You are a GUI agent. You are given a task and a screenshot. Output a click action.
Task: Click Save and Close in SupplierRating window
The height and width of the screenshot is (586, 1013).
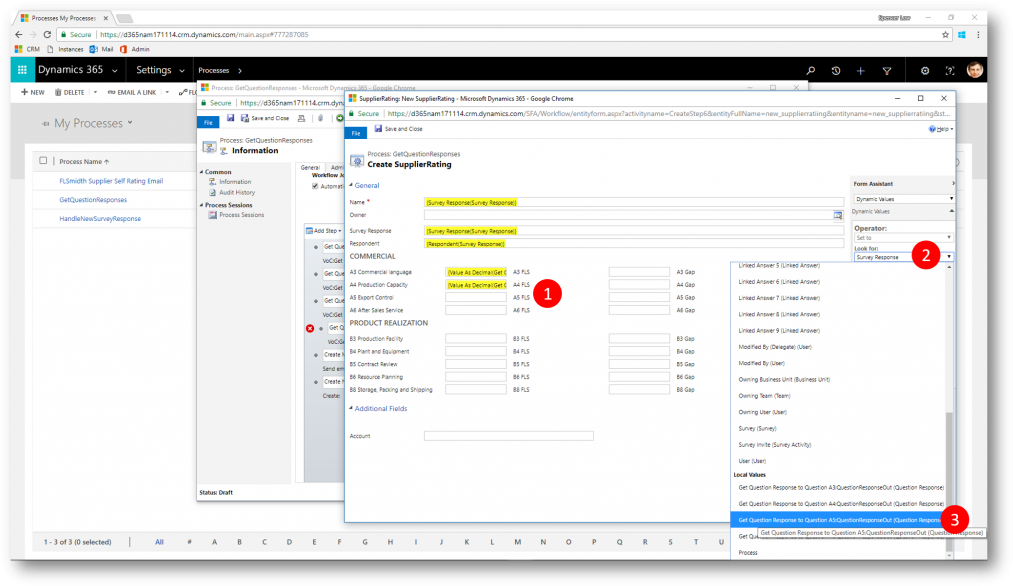click(x=399, y=129)
